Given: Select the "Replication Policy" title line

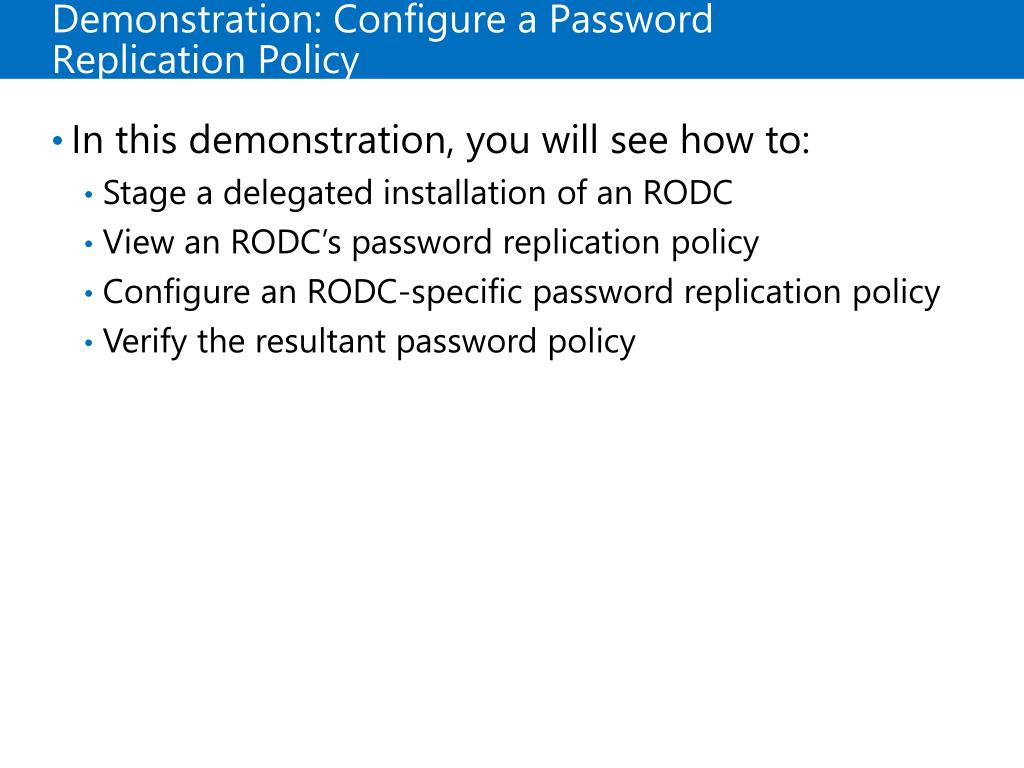Looking at the screenshot, I should click(x=206, y=61).
